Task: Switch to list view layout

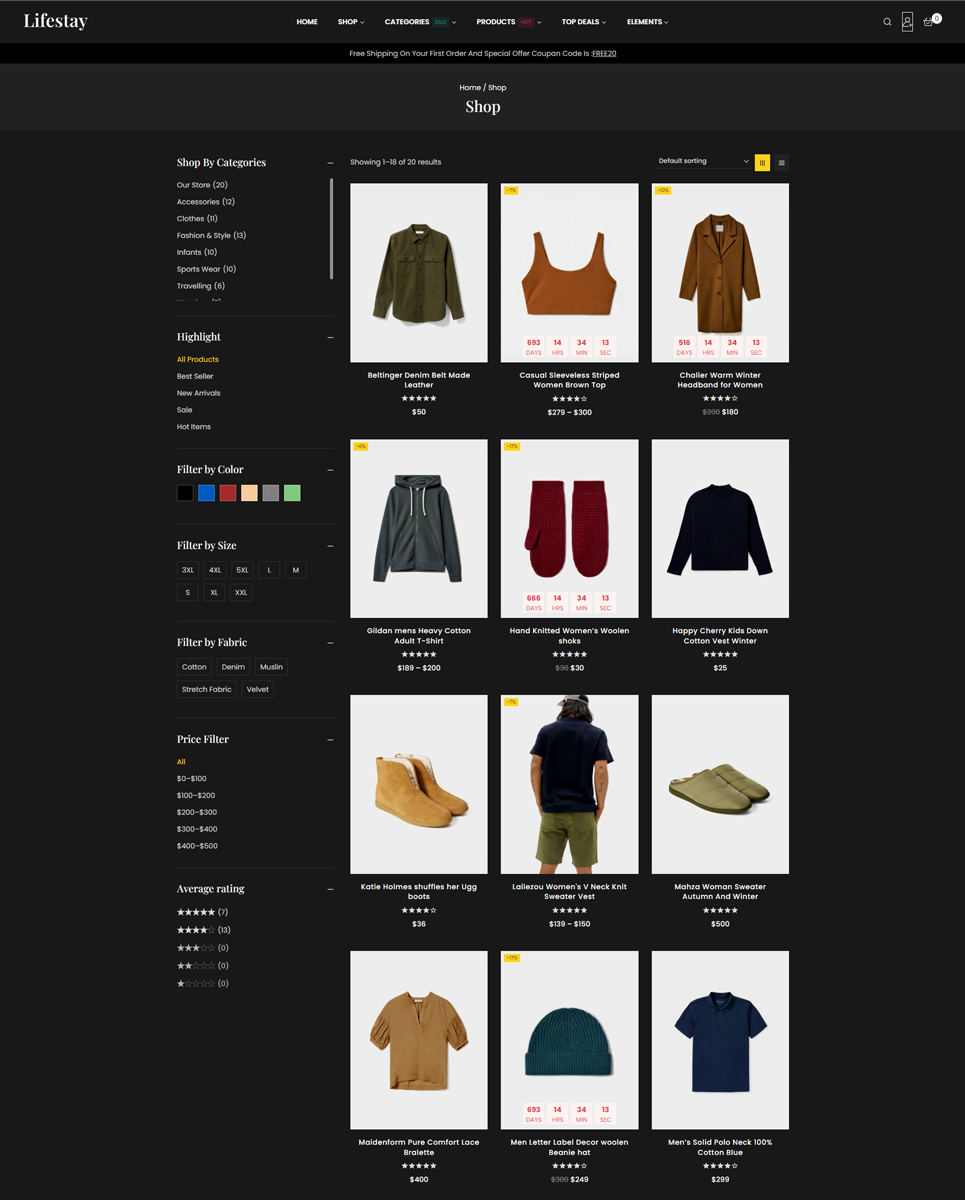Action: (x=782, y=163)
